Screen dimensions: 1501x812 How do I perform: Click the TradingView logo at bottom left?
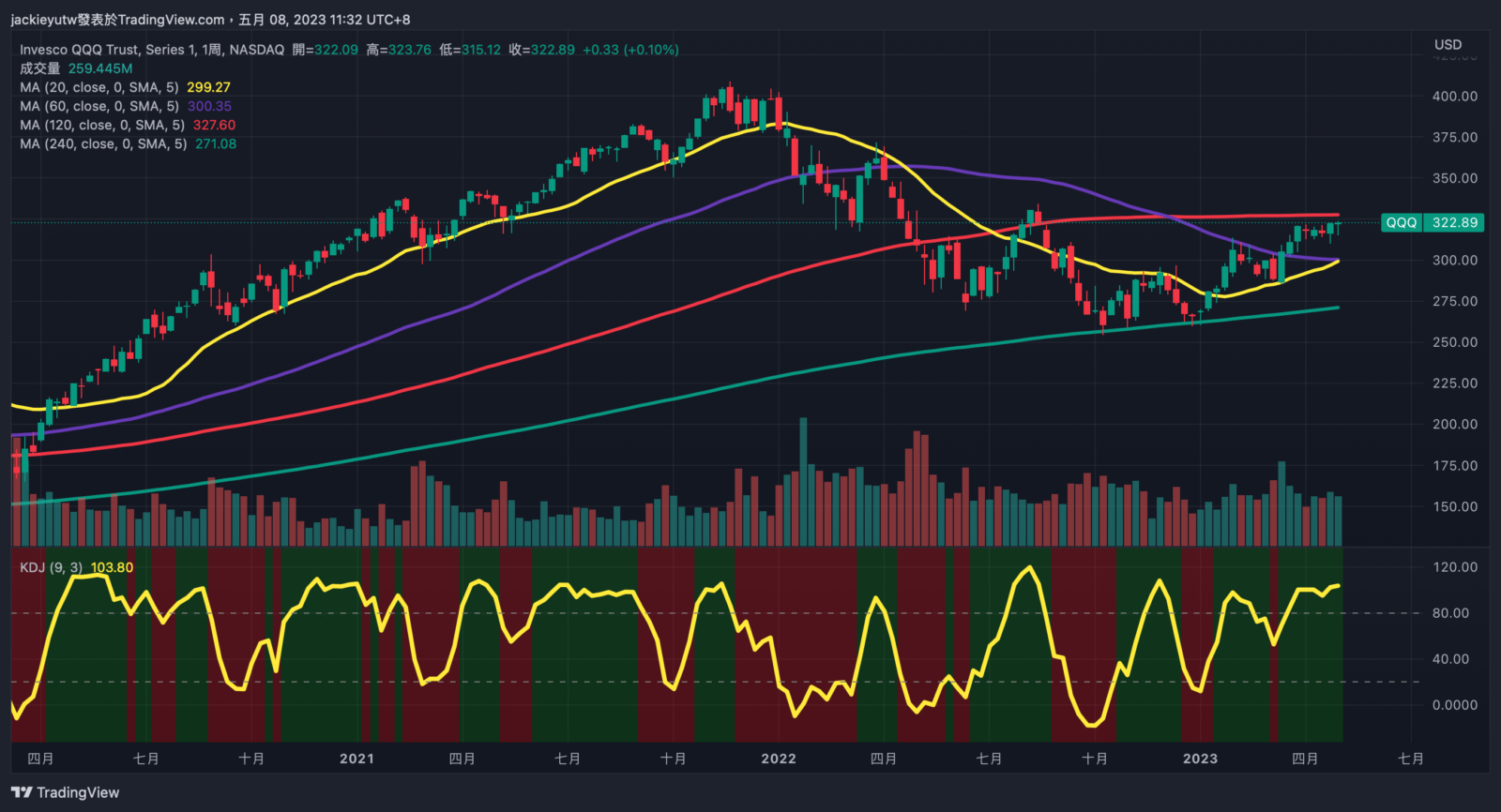point(66,792)
